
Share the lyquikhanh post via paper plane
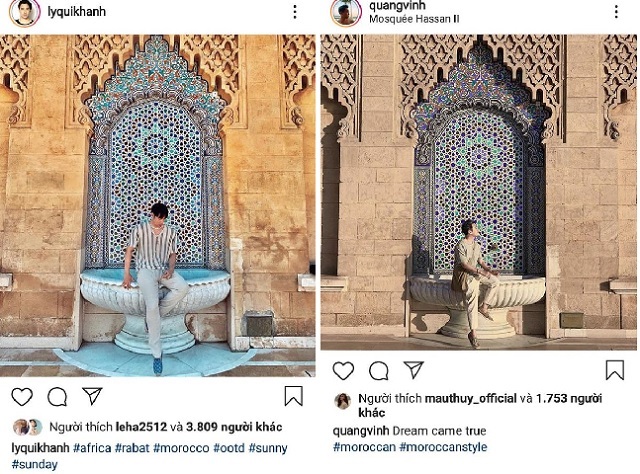pos(92,396)
